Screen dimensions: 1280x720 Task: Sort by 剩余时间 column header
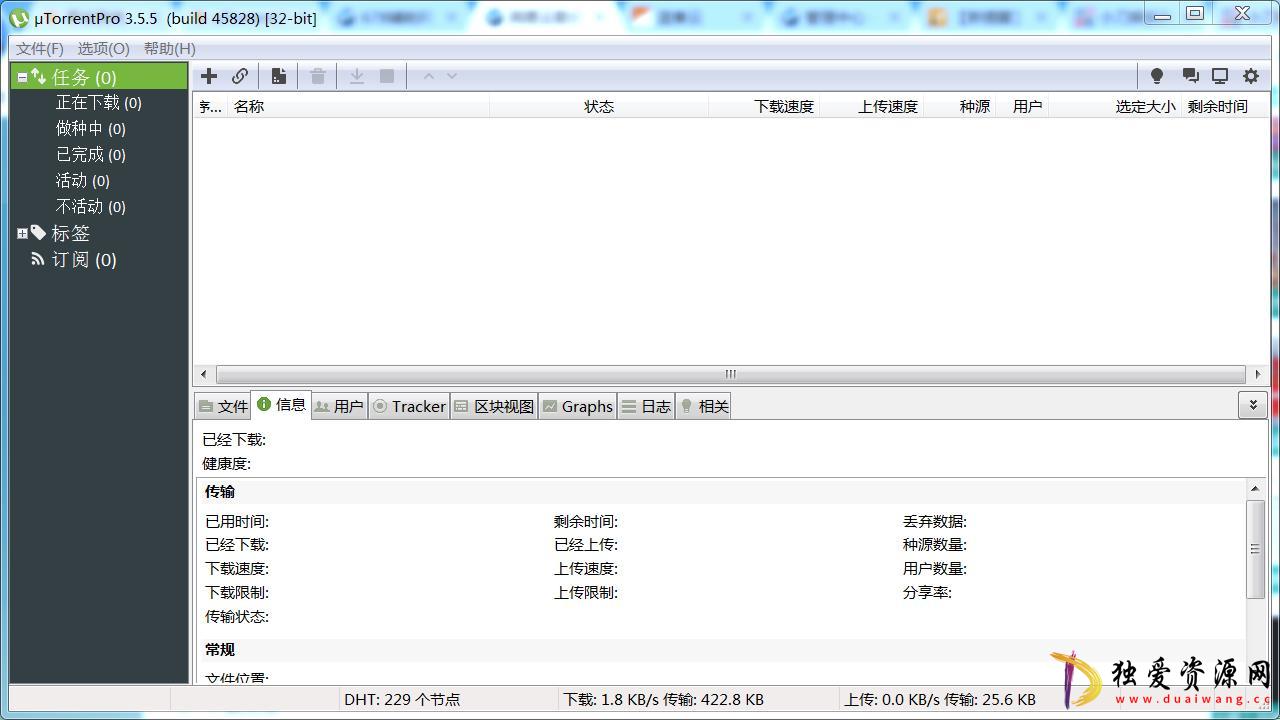tap(1217, 106)
